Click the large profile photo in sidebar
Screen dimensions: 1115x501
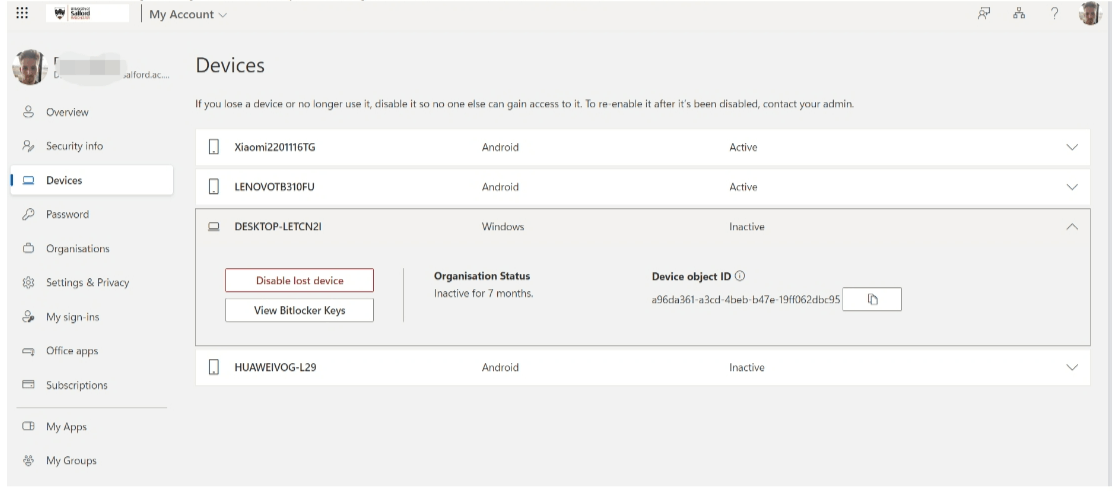(29, 68)
